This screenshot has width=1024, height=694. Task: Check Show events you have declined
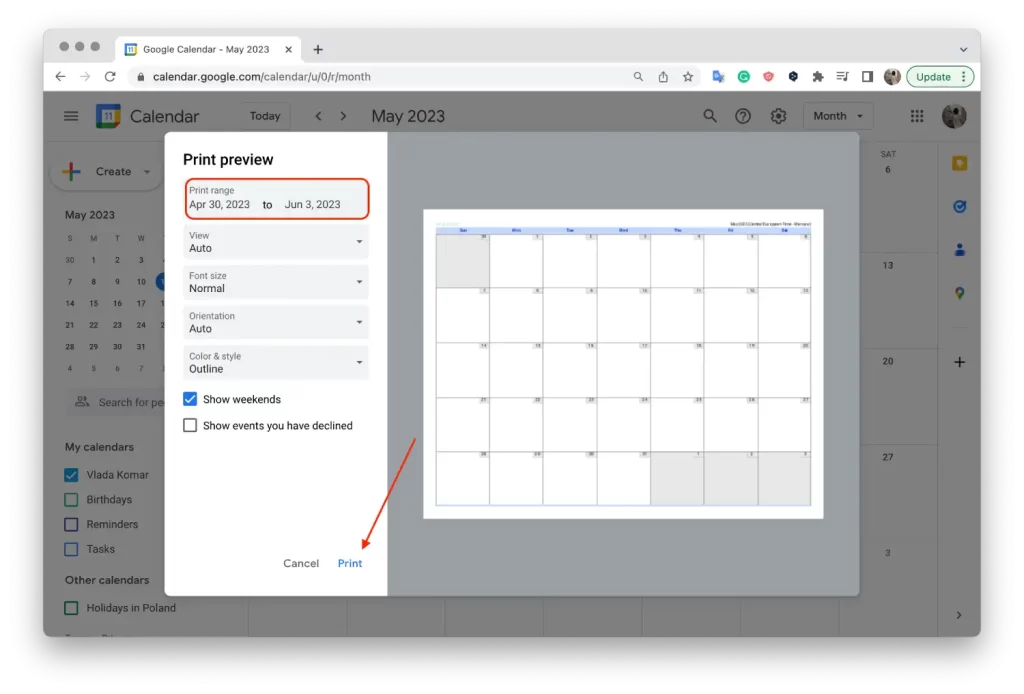[190, 425]
